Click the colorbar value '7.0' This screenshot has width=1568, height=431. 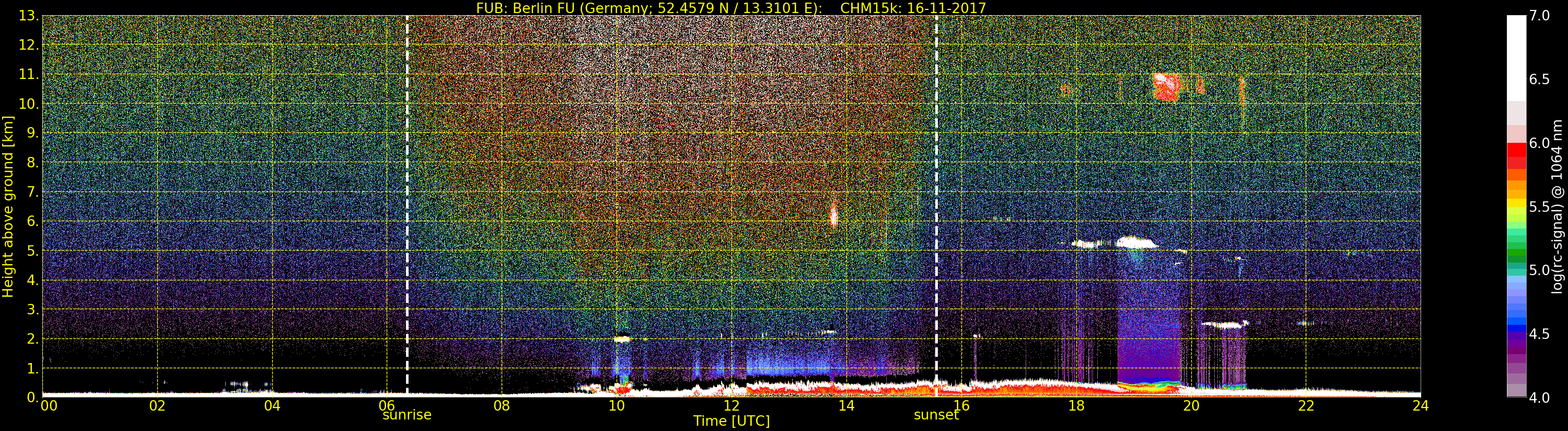[x=1539, y=16]
